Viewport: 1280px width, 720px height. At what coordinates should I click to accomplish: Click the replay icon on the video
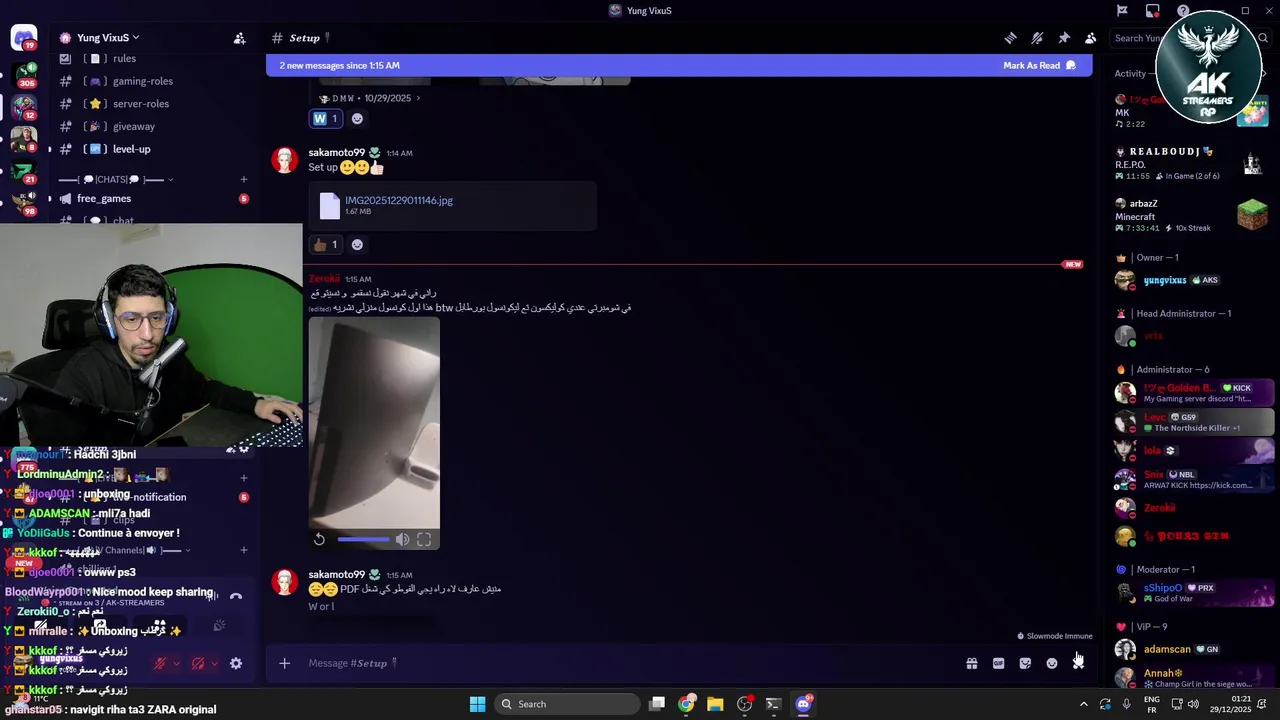pos(319,539)
